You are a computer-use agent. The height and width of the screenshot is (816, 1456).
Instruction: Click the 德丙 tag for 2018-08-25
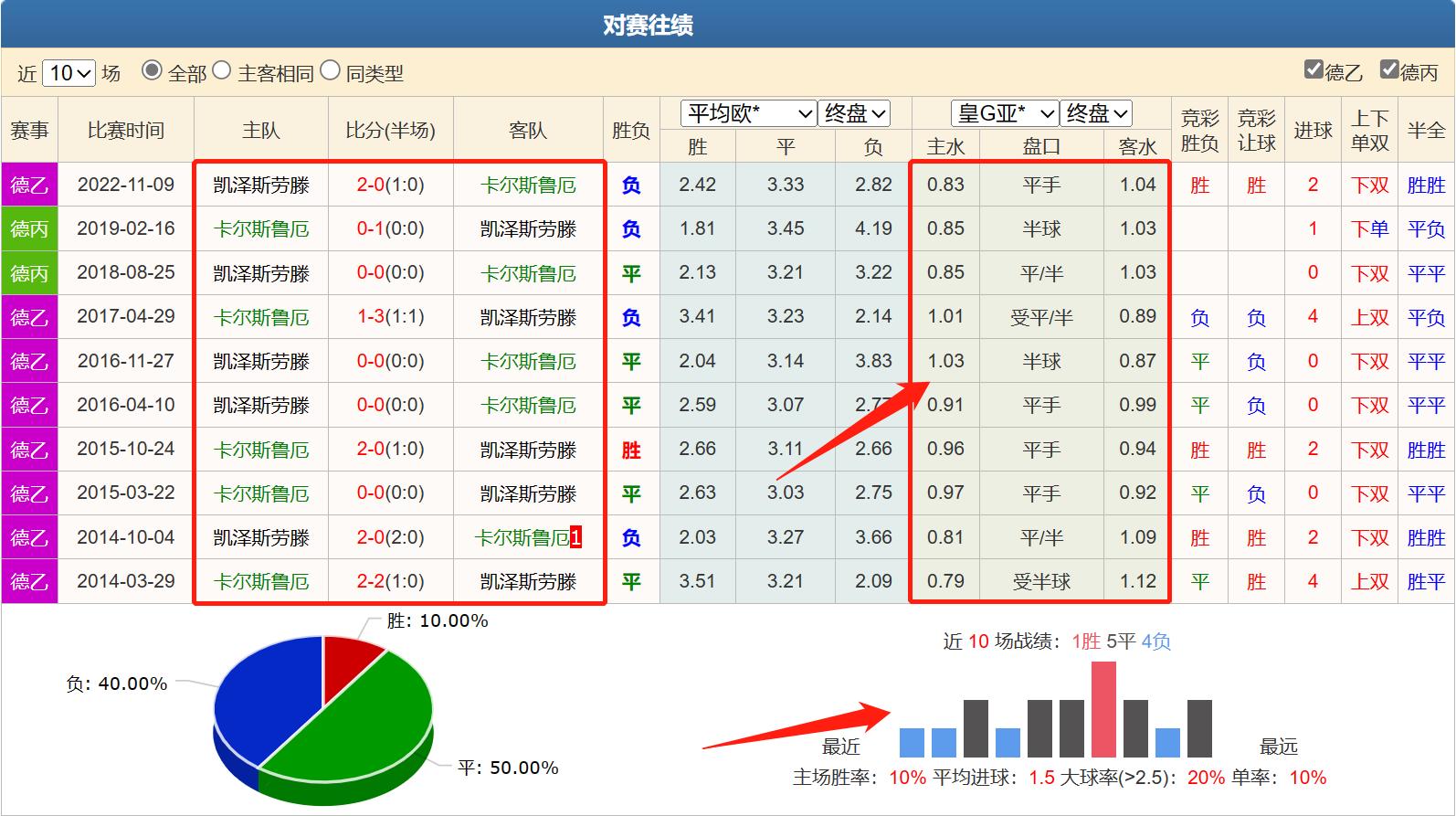tap(29, 273)
